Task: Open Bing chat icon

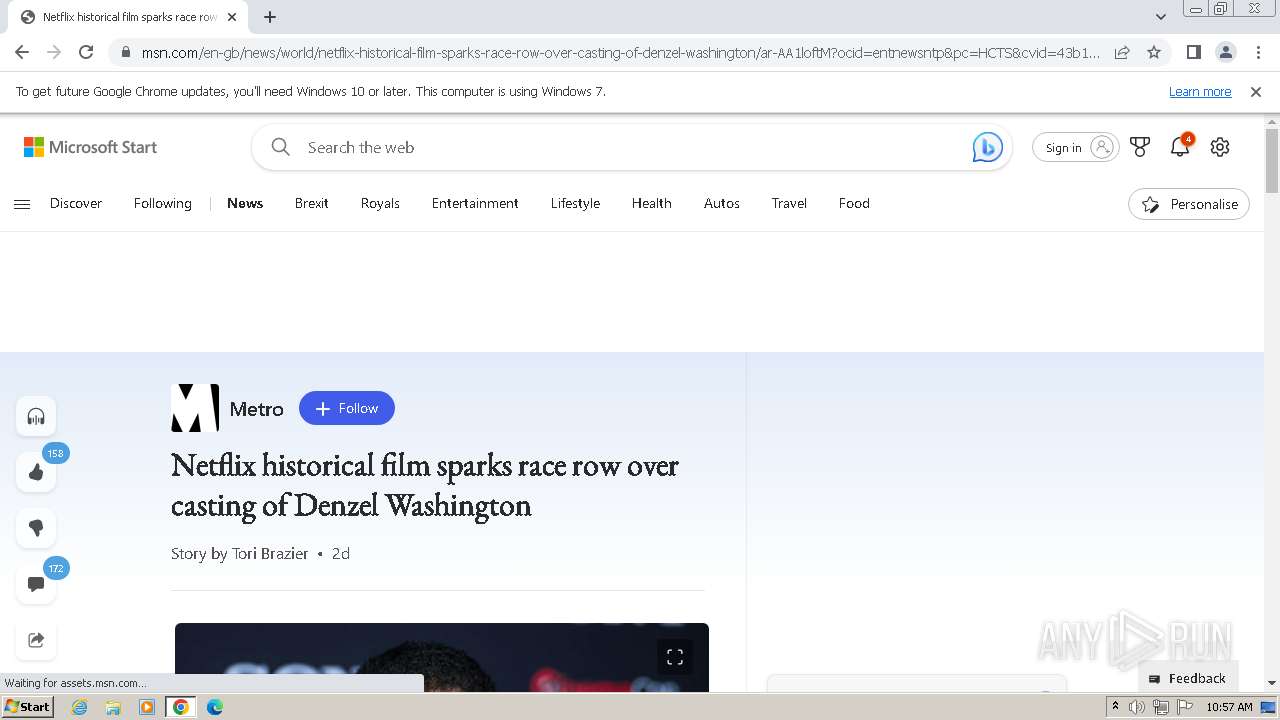Action: 987,147
